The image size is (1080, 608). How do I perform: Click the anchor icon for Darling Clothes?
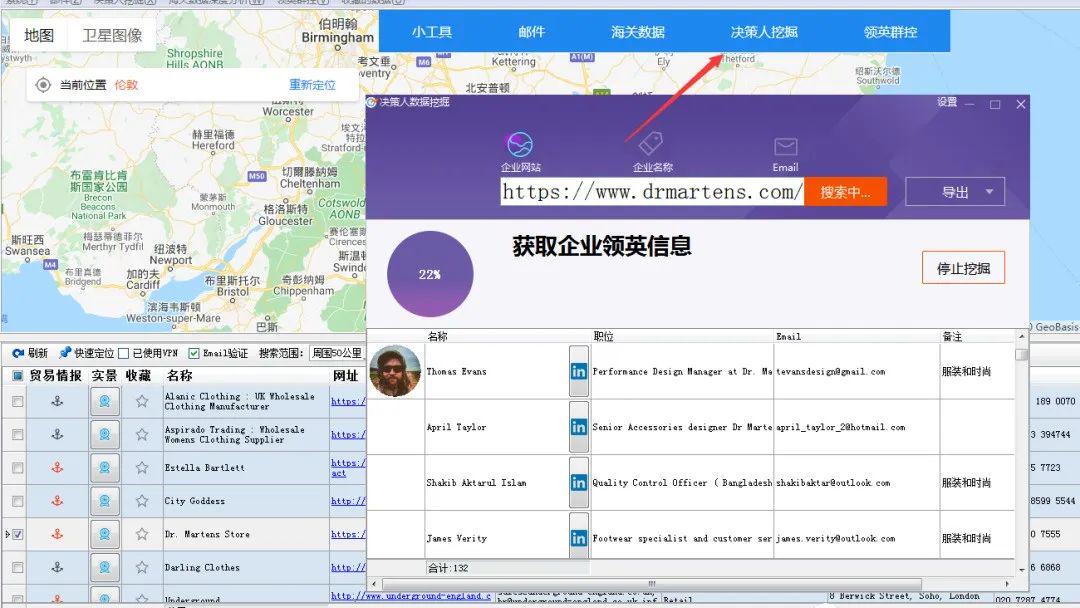click(57, 567)
